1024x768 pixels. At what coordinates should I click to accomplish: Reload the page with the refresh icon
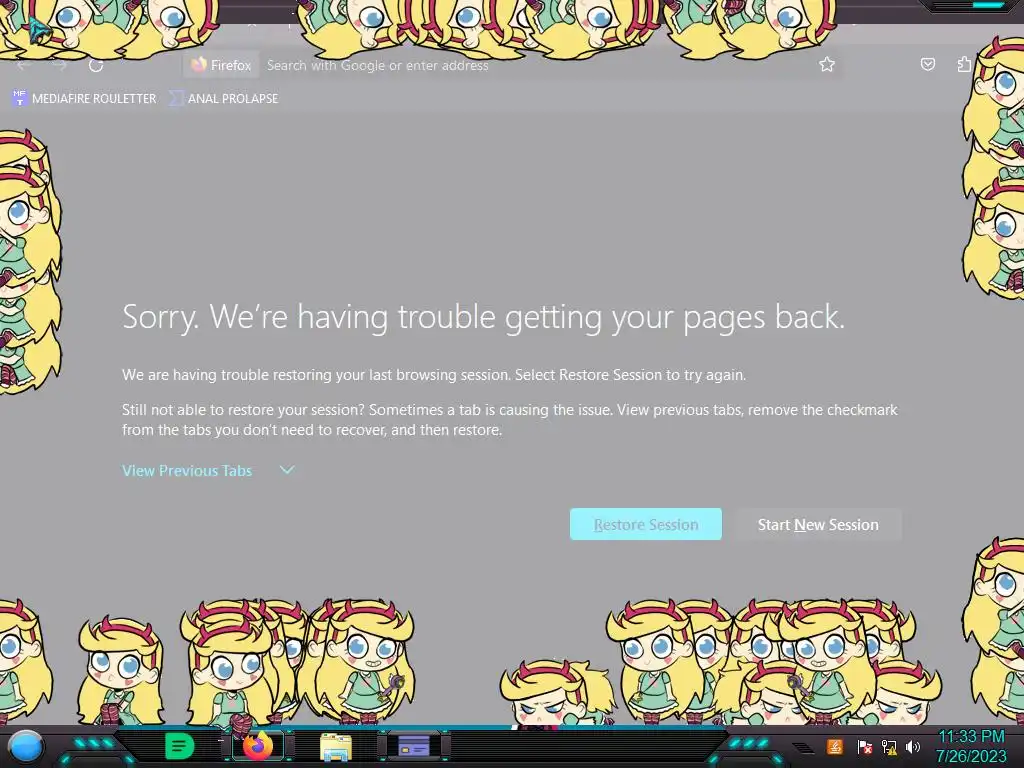96,65
